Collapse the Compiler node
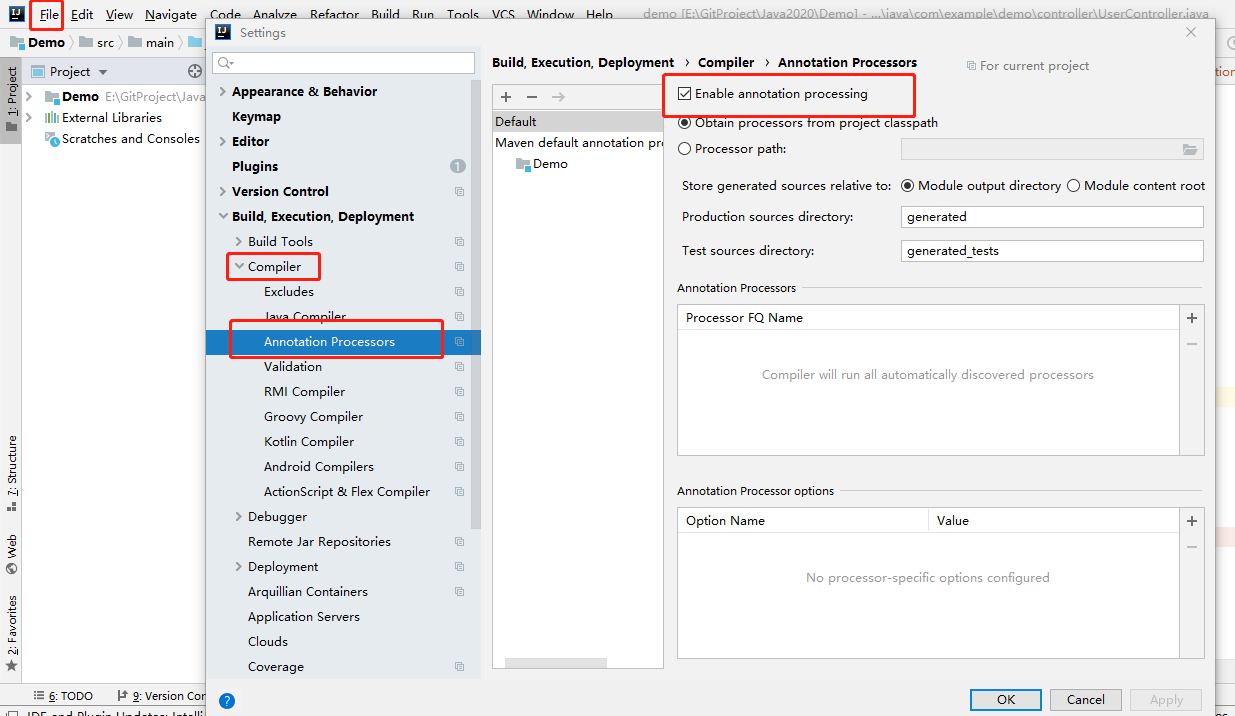Image resolution: width=1235 pixels, height=716 pixels. click(238, 267)
